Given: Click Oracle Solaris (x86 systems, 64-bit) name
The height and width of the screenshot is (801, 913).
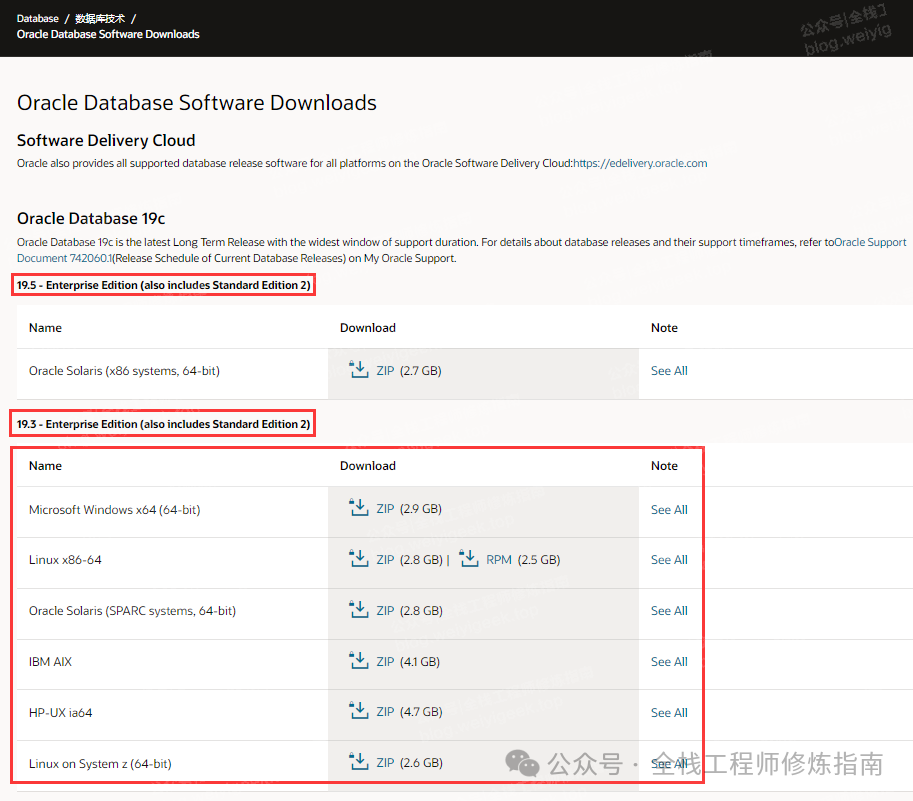Looking at the screenshot, I should tap(124, 371).
